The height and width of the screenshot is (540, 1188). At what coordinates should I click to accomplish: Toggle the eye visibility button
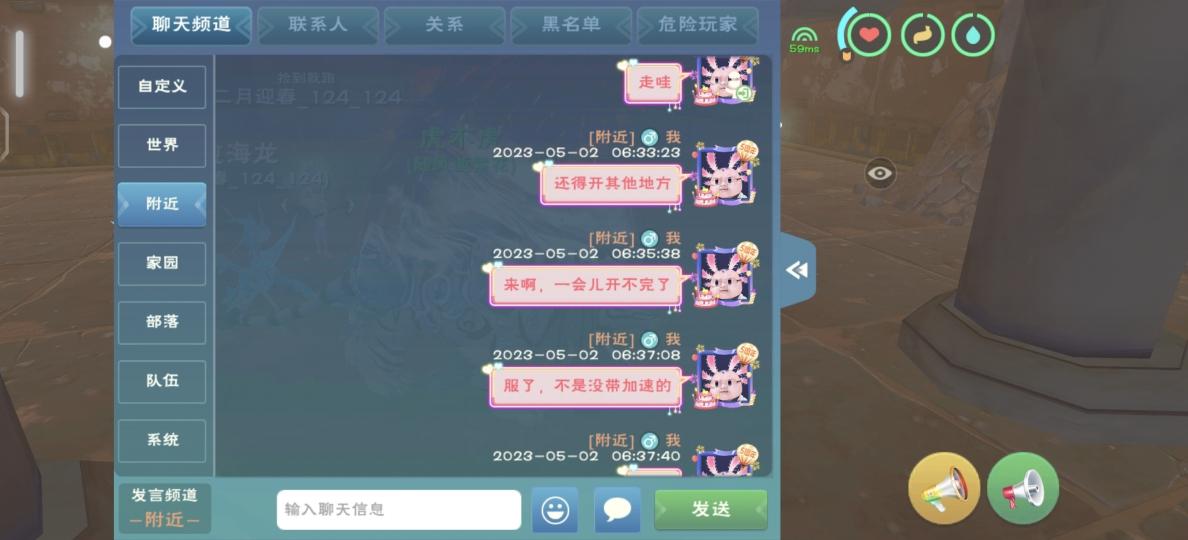pos(880,173)
